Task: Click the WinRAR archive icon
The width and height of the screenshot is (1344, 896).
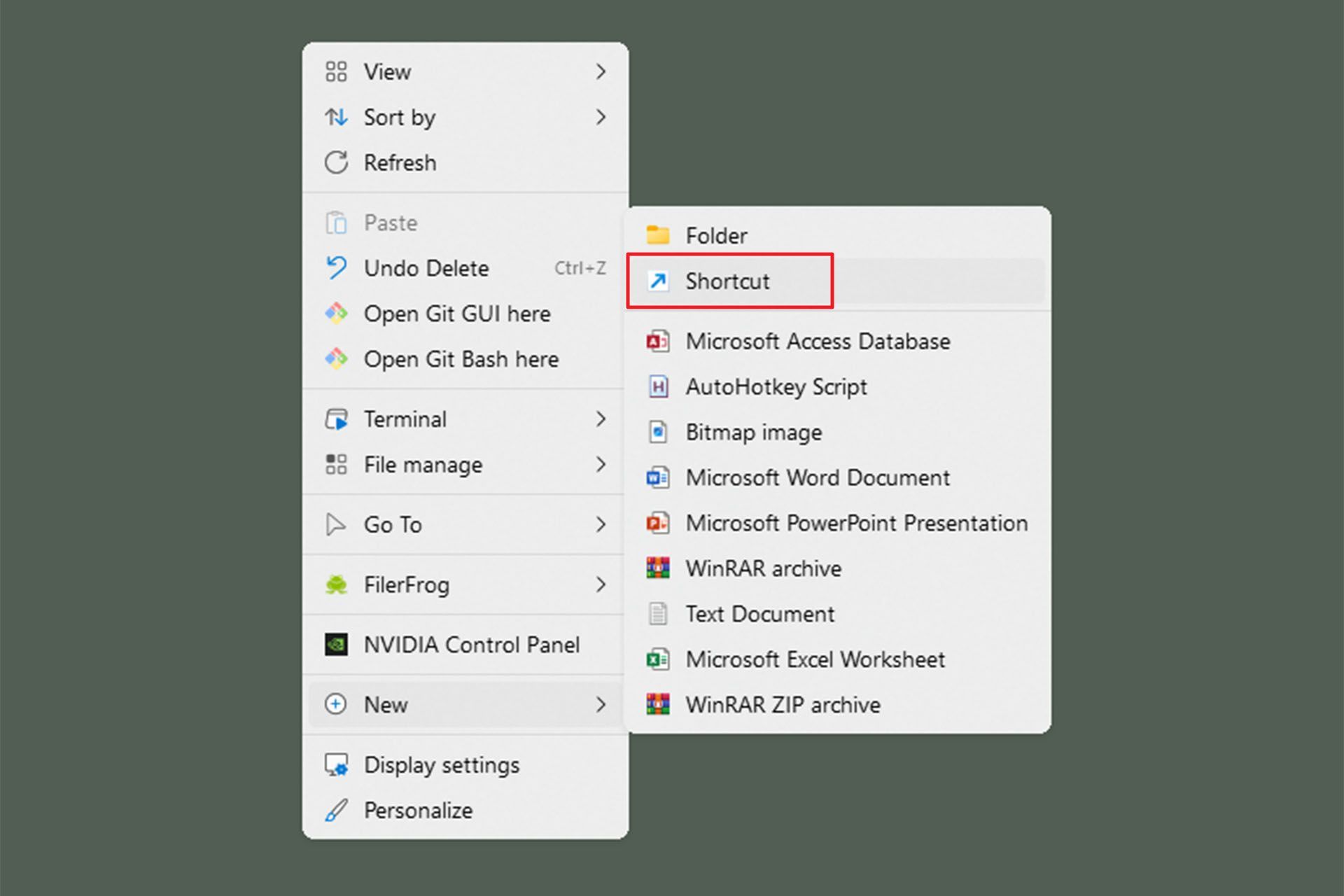Action: coord(657,568)
